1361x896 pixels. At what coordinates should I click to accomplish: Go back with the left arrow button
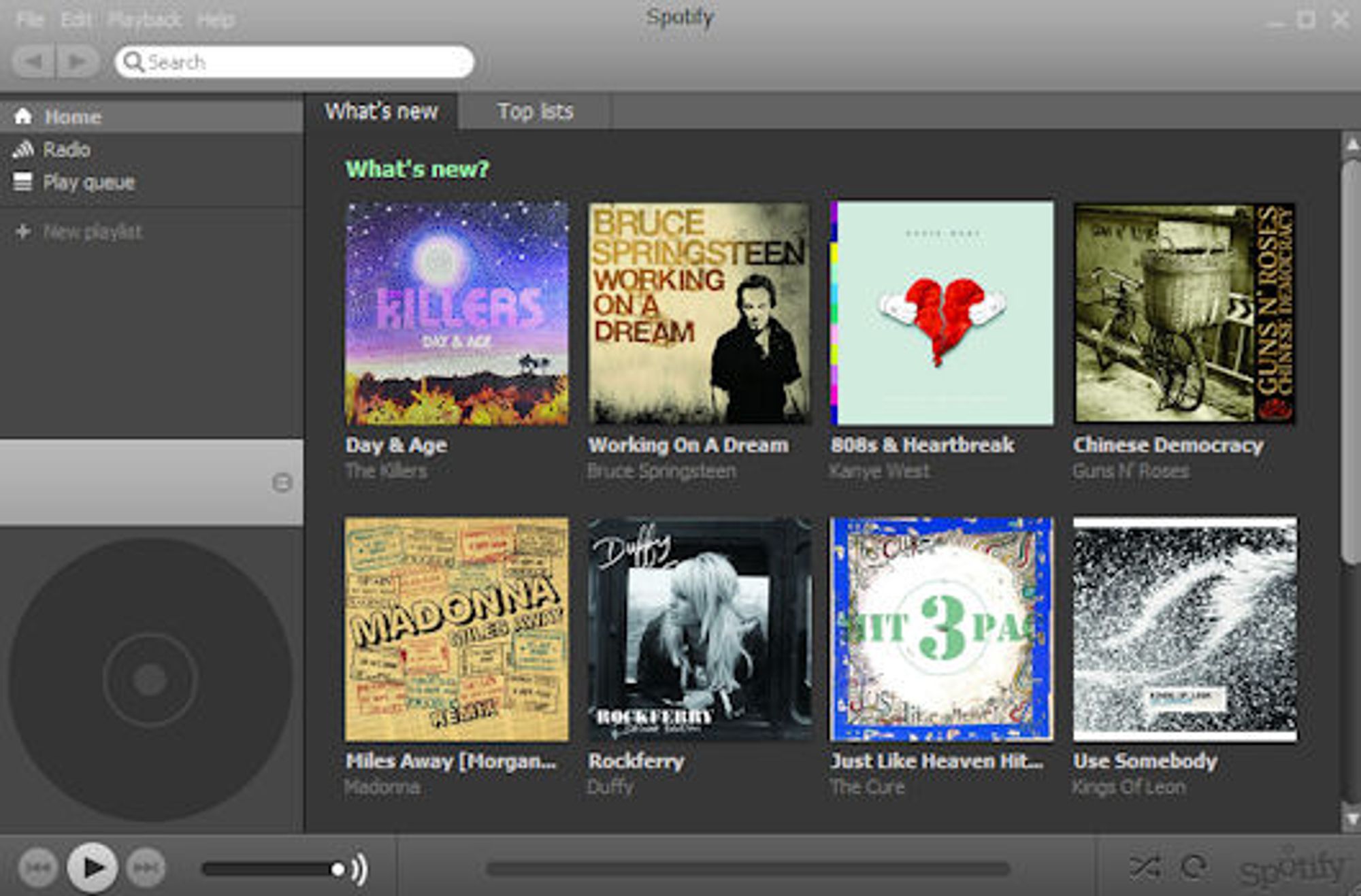(x=33, y=62)
